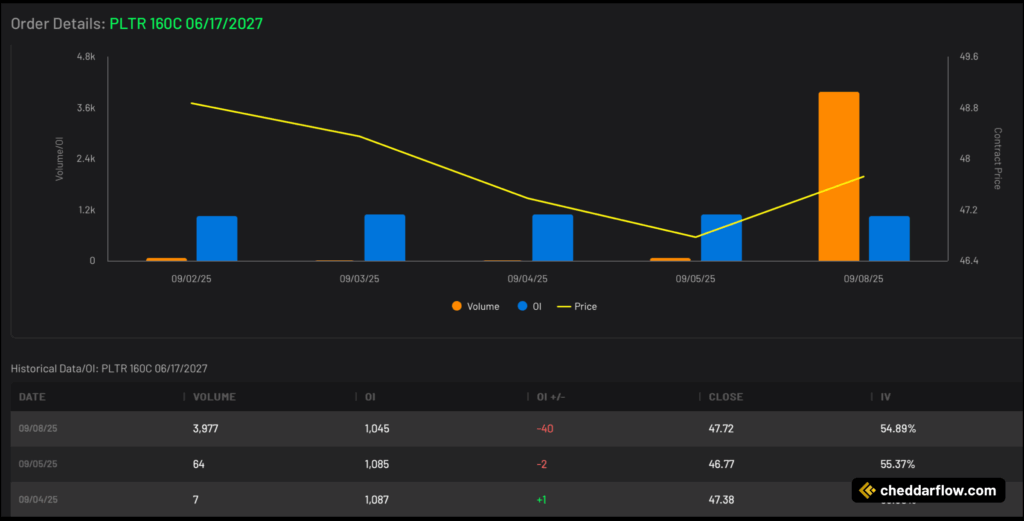This screenshot has width=1024, height=521.
Task: Click the Historical Data/OI section heading
Action: click(109, 368)
